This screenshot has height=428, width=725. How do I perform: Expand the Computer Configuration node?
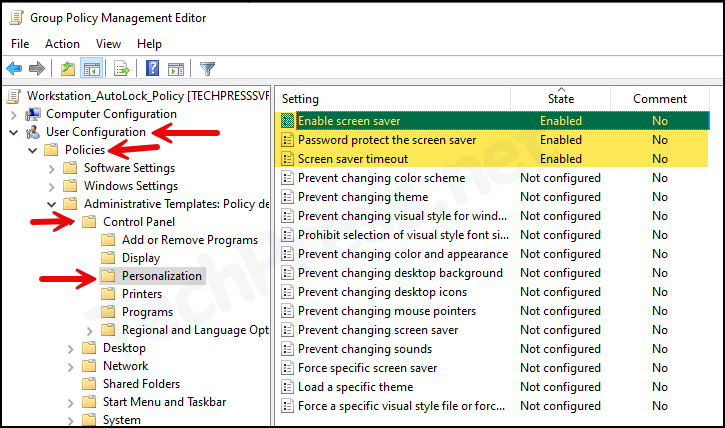click(x=13, y=115)
